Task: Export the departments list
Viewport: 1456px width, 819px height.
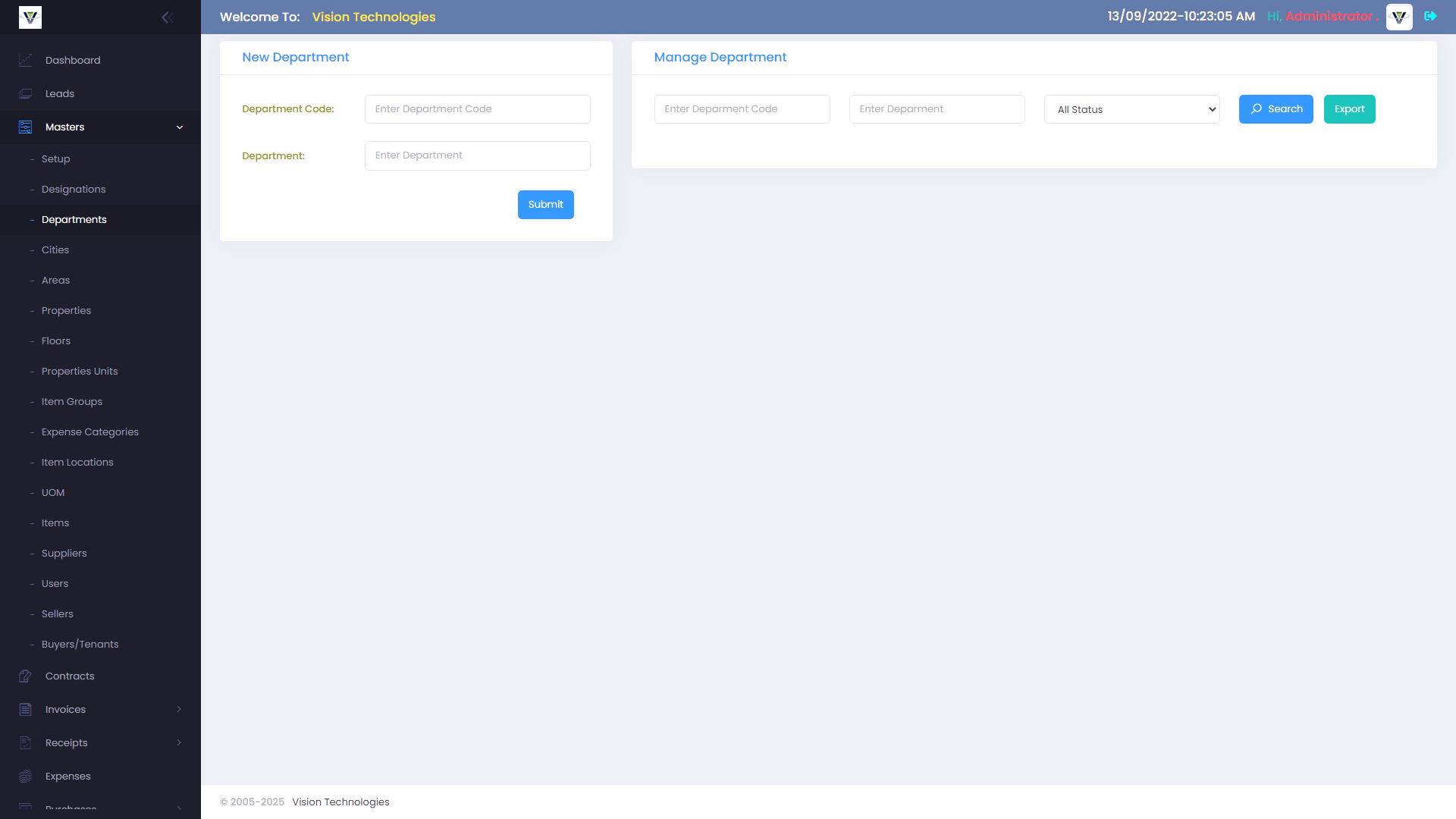Action: (x=1349, y=109)
